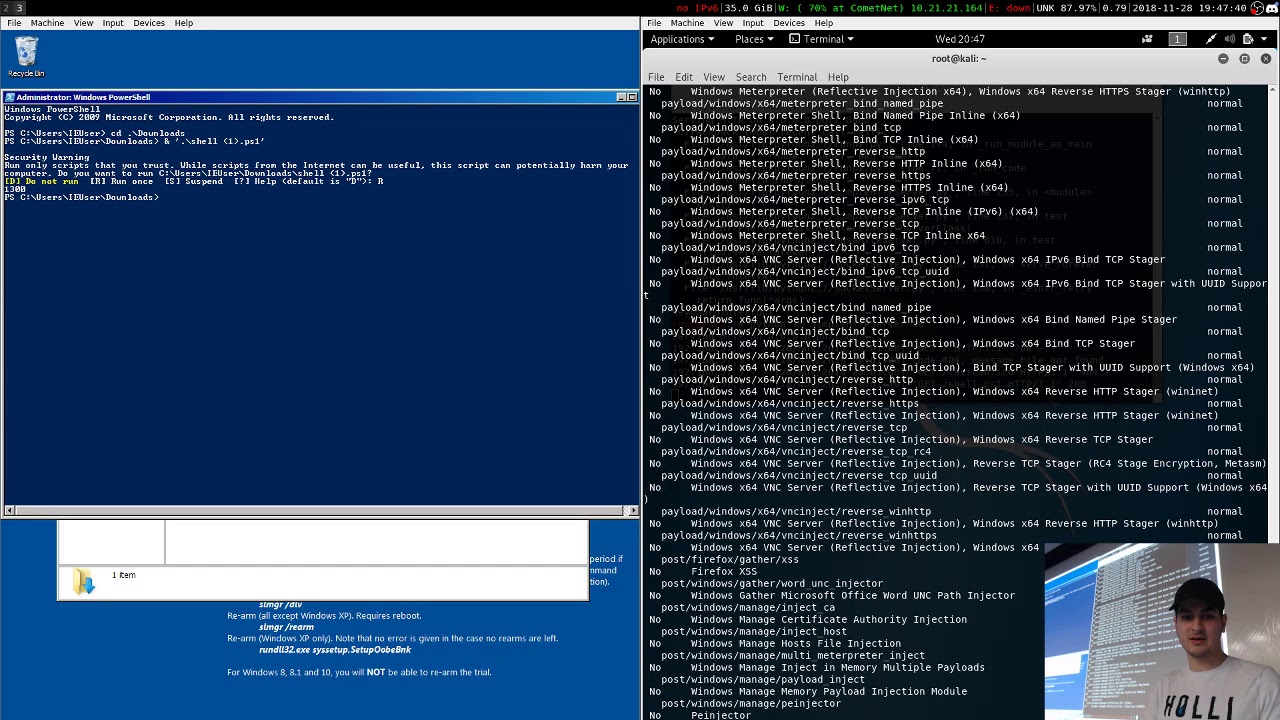Click PowerShell horizontal scrollbar left arrow

[8, 511]
